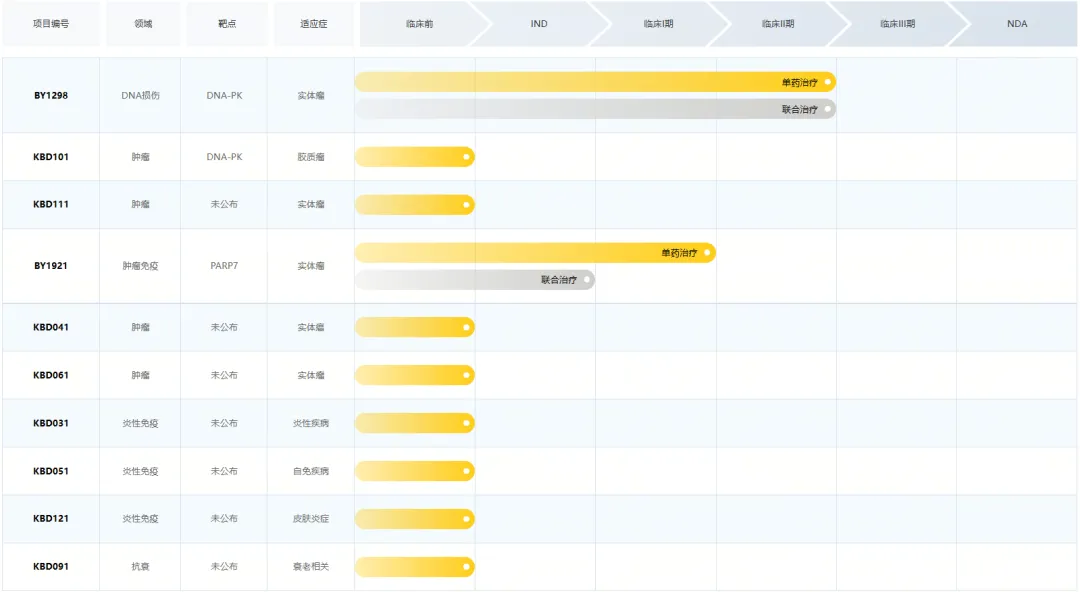Open project KBD091 in the last row

(x=50, y=567)
